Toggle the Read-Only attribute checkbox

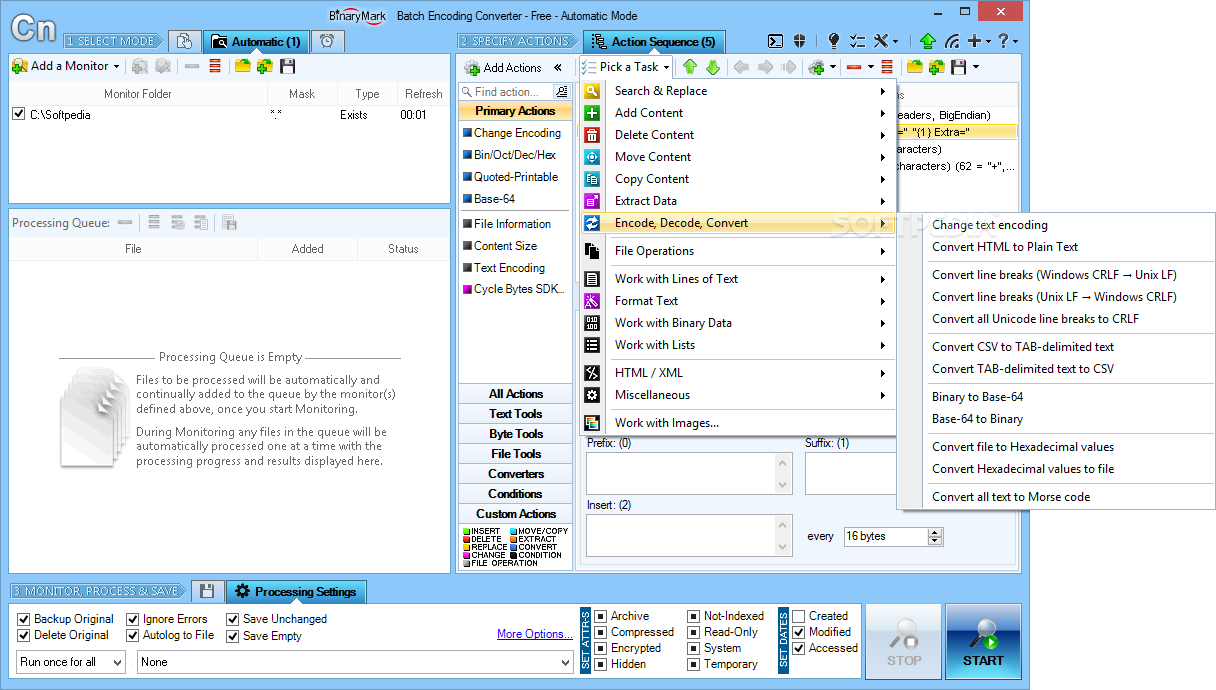(694, 632)
